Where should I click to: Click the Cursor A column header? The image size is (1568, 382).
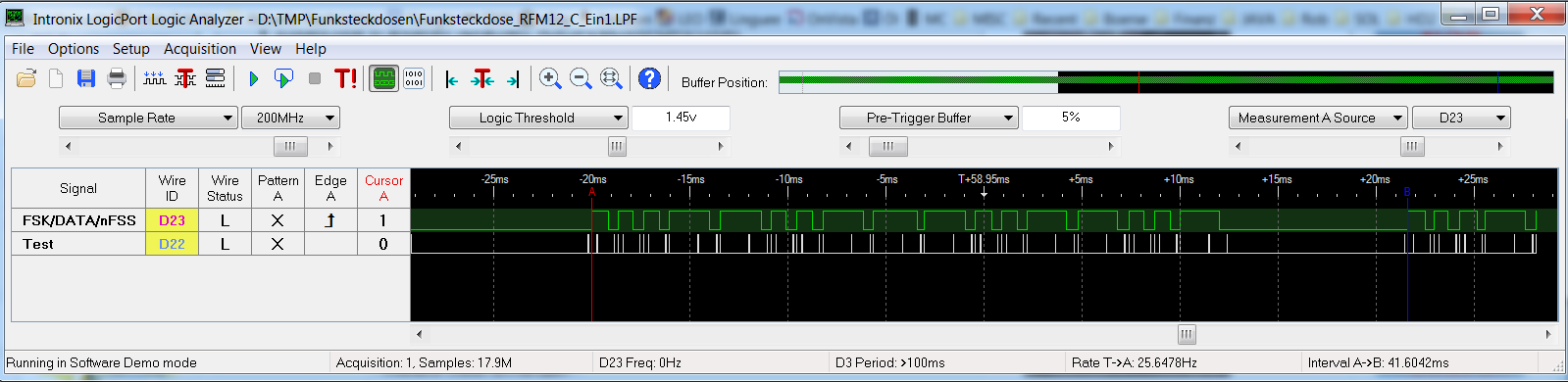coord(383,188)
